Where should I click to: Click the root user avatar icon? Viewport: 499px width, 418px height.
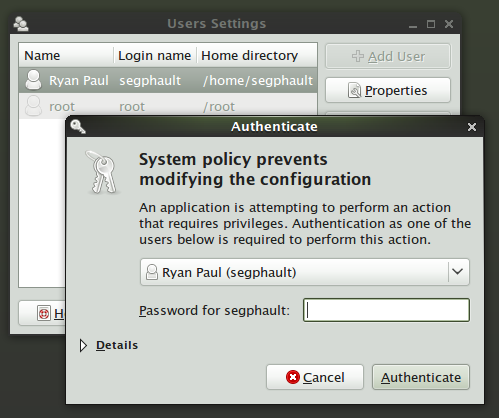coord(33,106)
